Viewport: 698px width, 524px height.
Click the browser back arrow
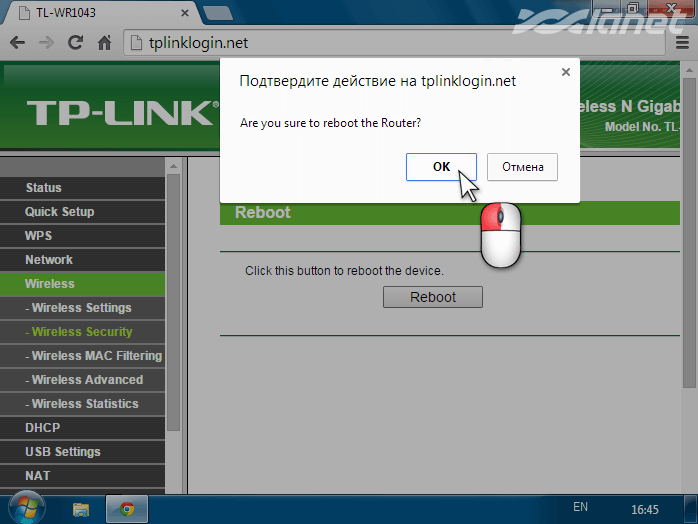point(17,43)
